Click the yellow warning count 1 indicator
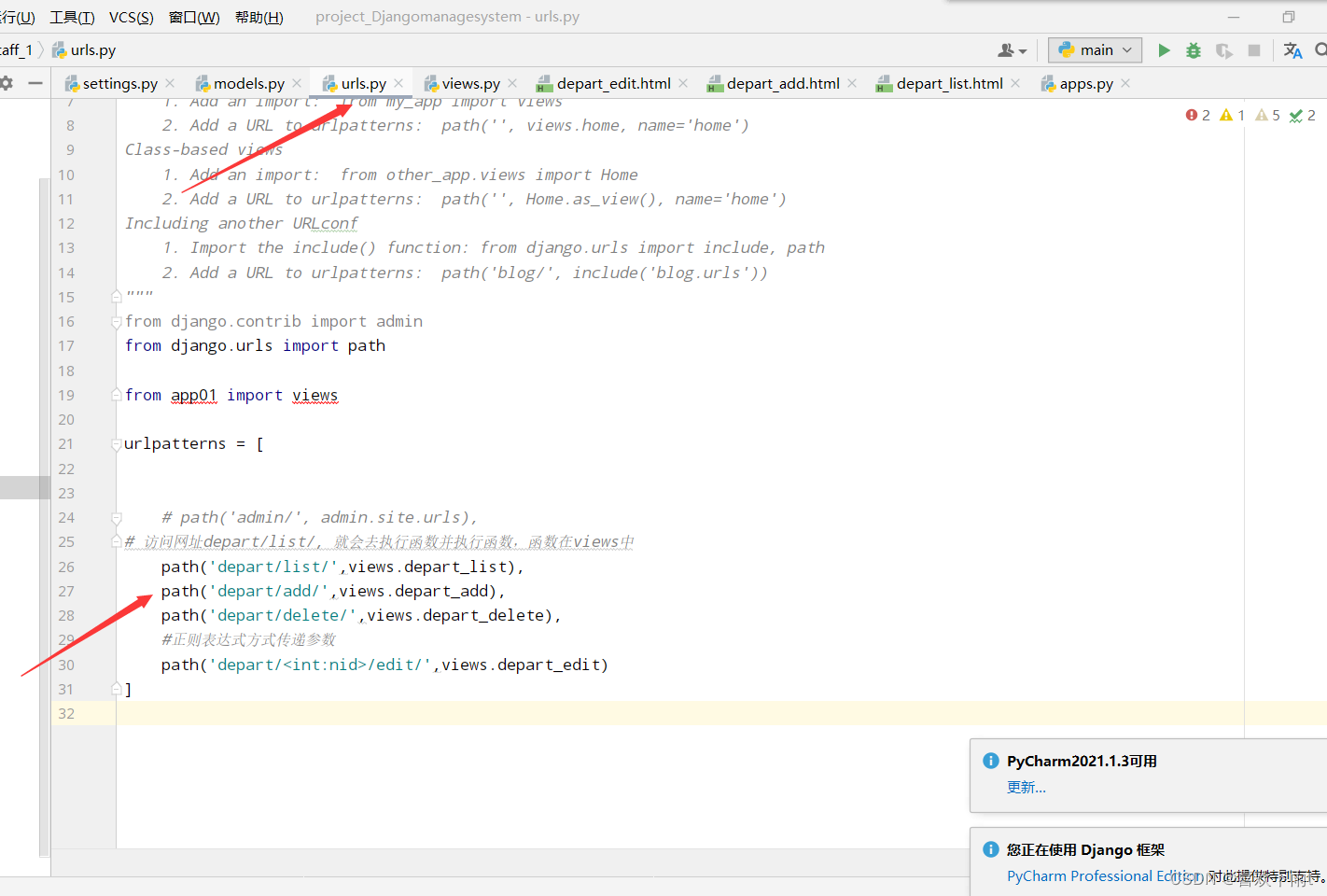 click(1232, 116)
